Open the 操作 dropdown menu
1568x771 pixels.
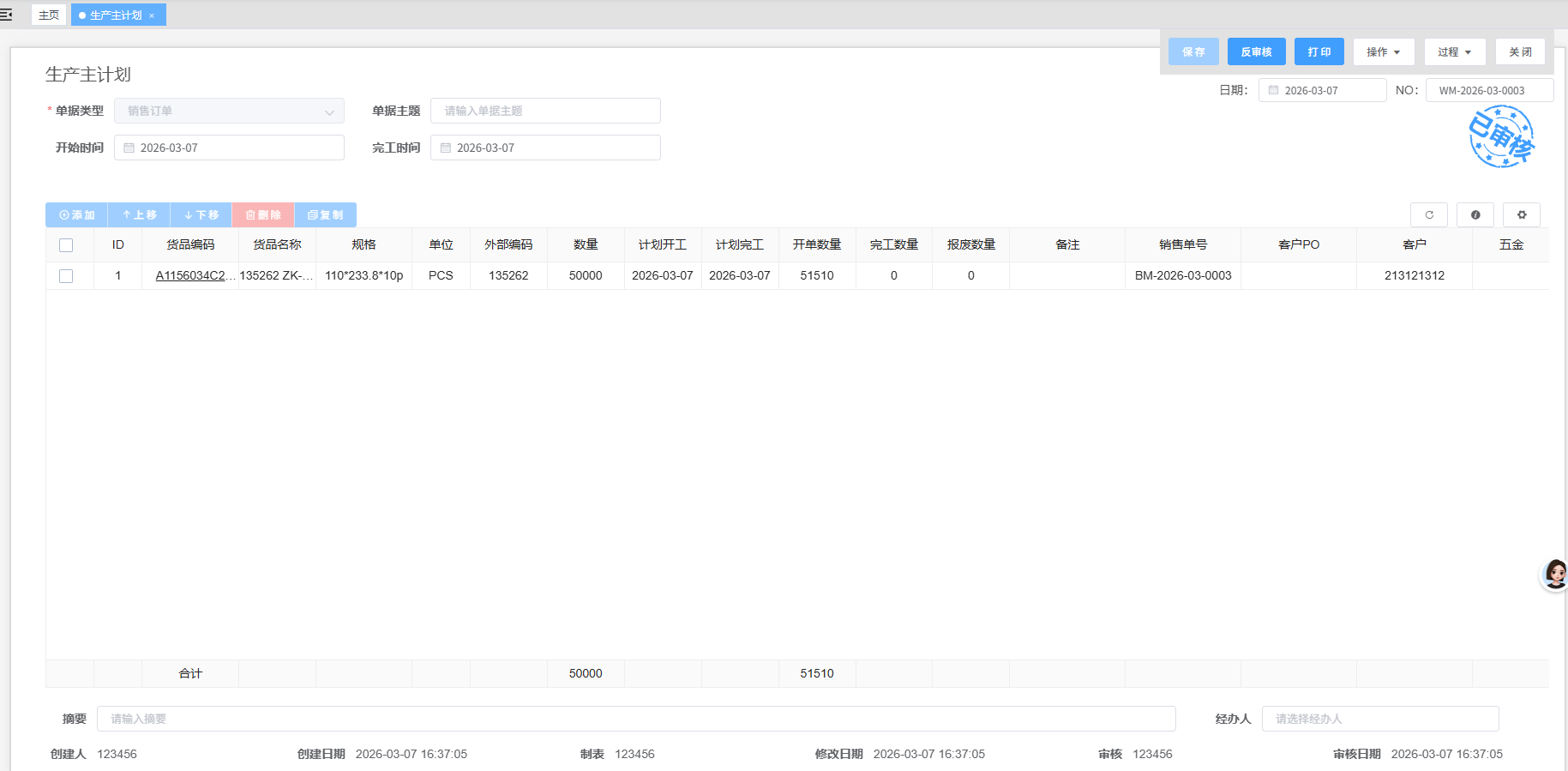click(x=1383, y=52)
